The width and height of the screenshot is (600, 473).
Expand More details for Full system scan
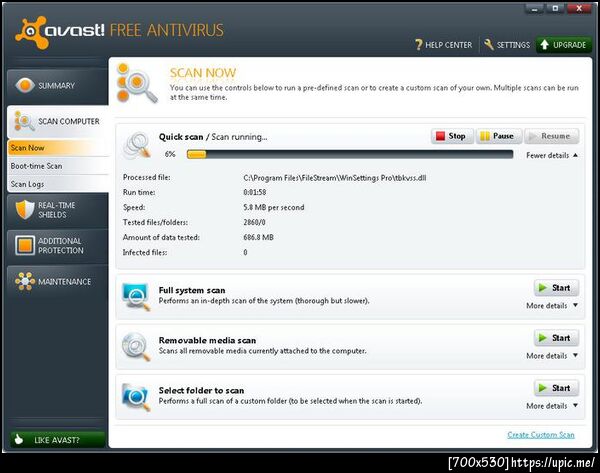tap(552, 306)
